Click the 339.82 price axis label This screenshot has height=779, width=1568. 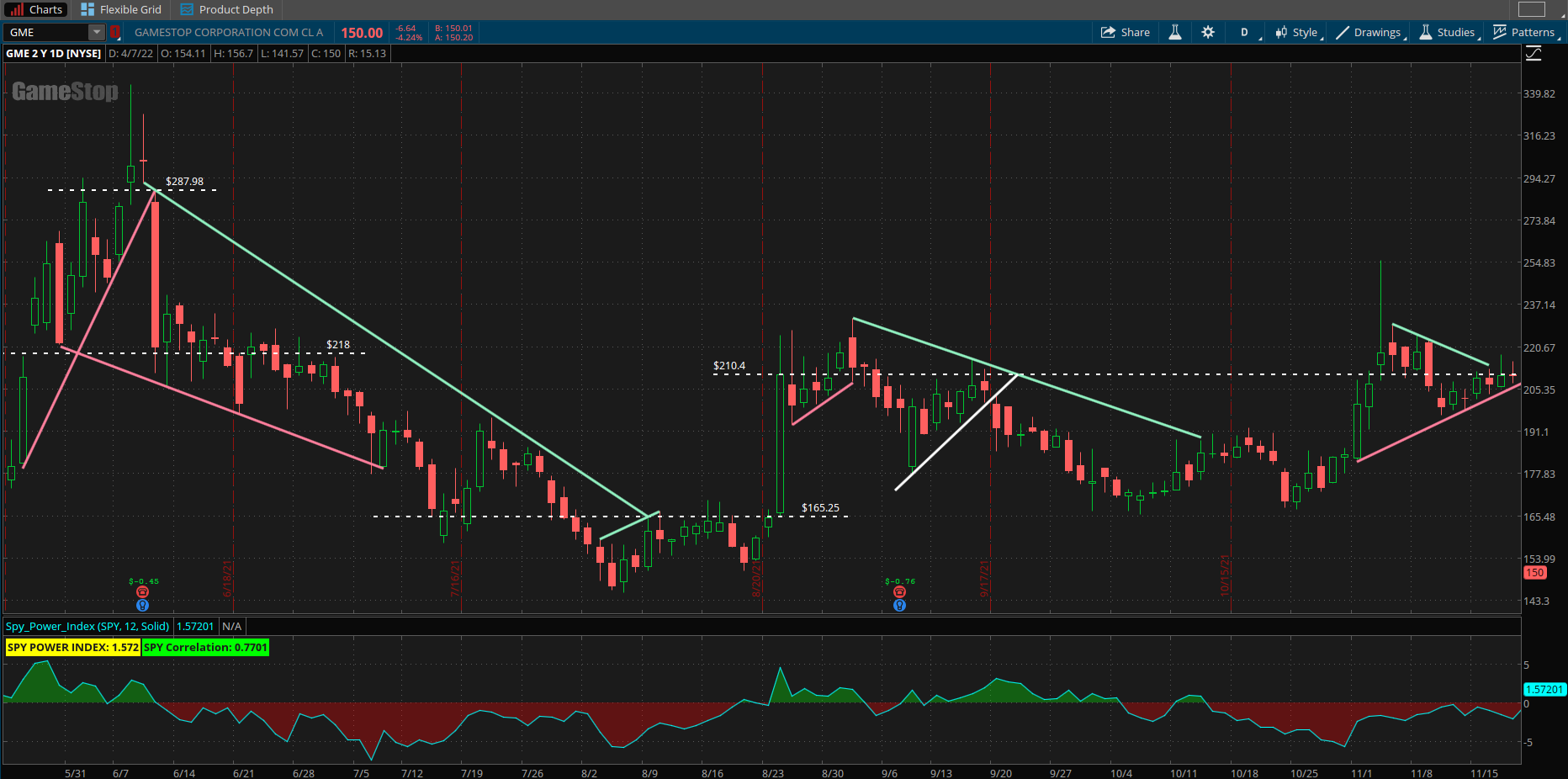pos(1539,93)
